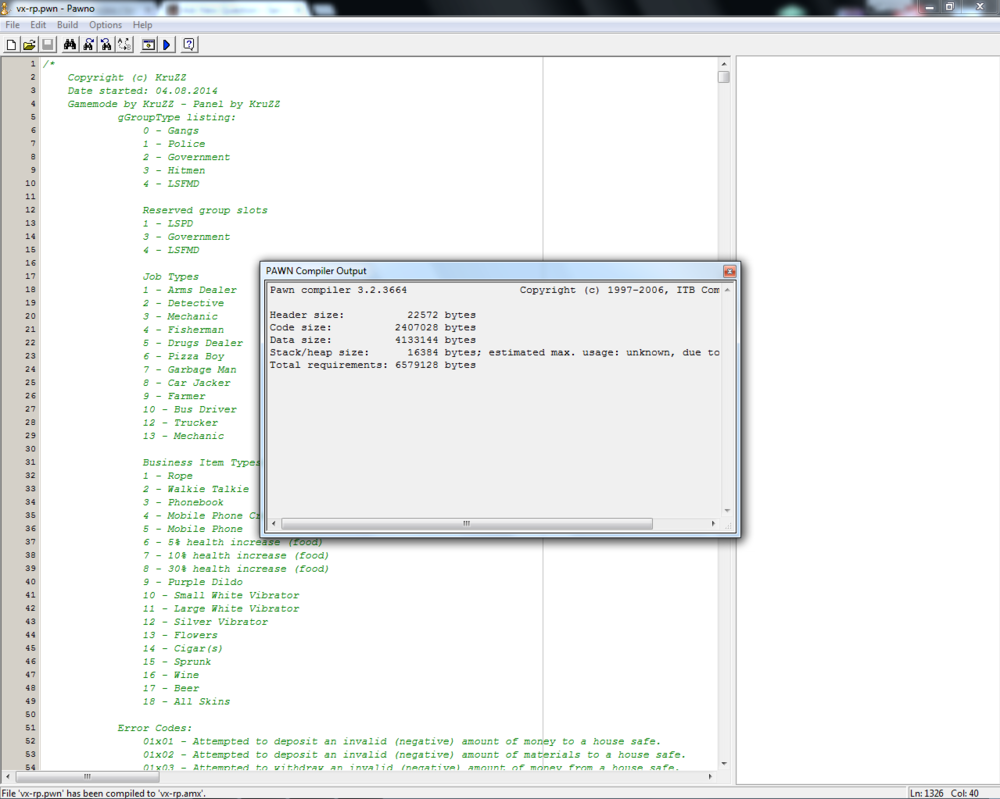Click 'Pawn compiler 3.2.3664' header text
Viewport: 1000px width, 799px height.
[338, 290]
